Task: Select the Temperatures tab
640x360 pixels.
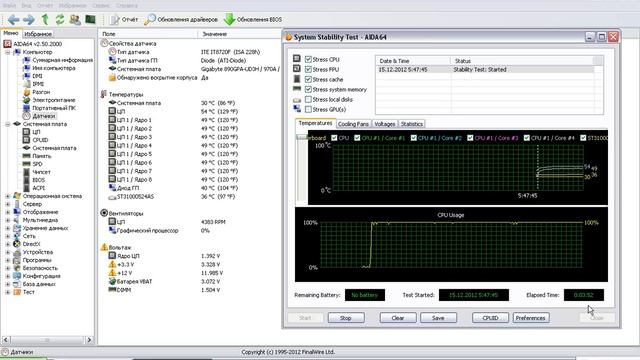Action: pyautogui.click(x=315, y=123)
